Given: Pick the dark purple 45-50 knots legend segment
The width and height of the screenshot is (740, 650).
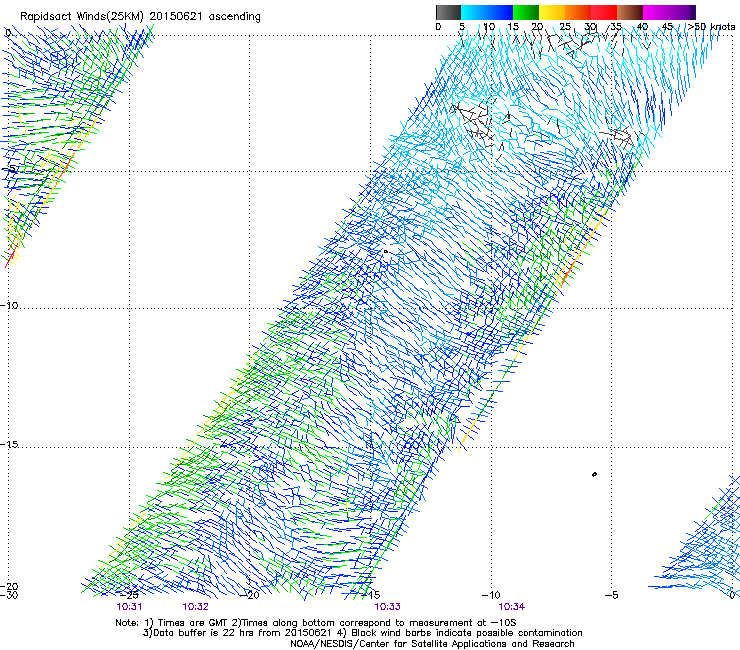Looking at the screenshot, I should (682, 12).
